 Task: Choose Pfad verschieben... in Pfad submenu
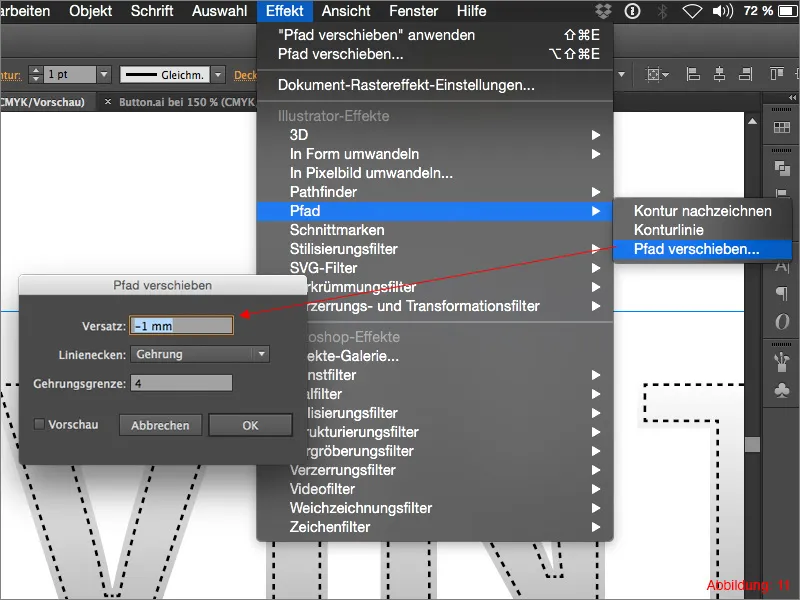[x=703, y=249]
